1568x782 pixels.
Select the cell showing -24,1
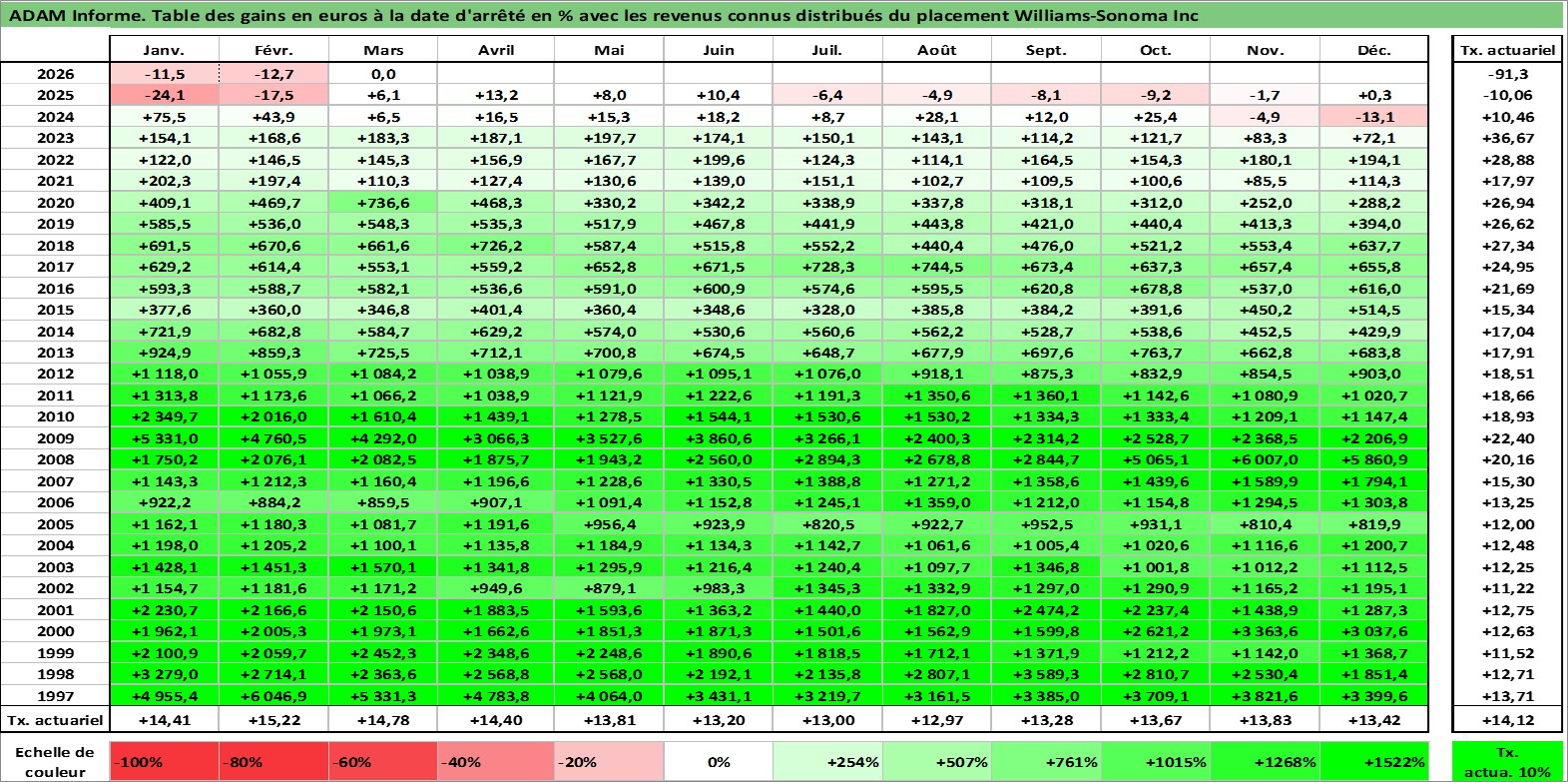165,95
